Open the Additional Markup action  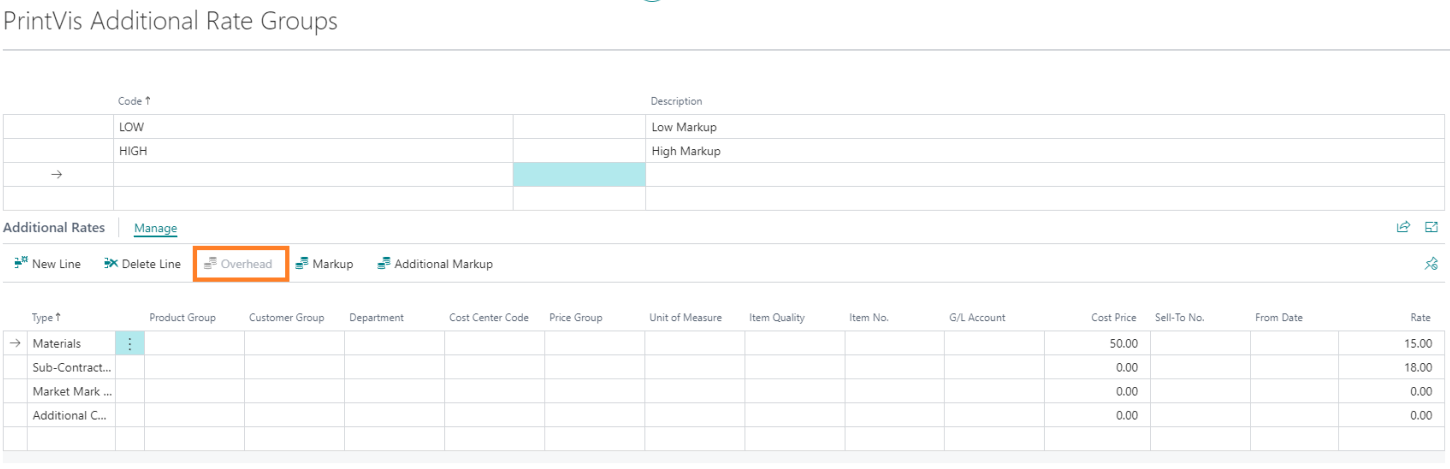pyautogui.click(x=435, y=264)
